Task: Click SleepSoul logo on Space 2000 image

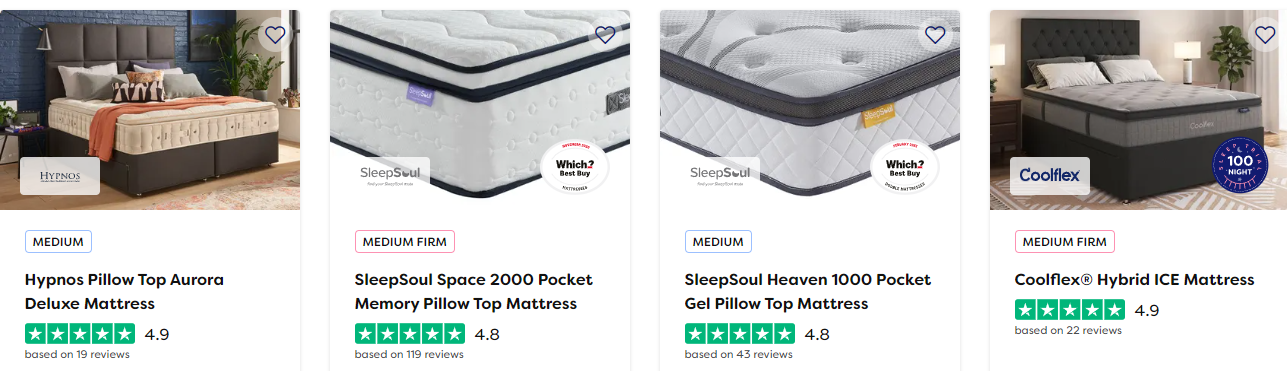Action: click(390, 176)
